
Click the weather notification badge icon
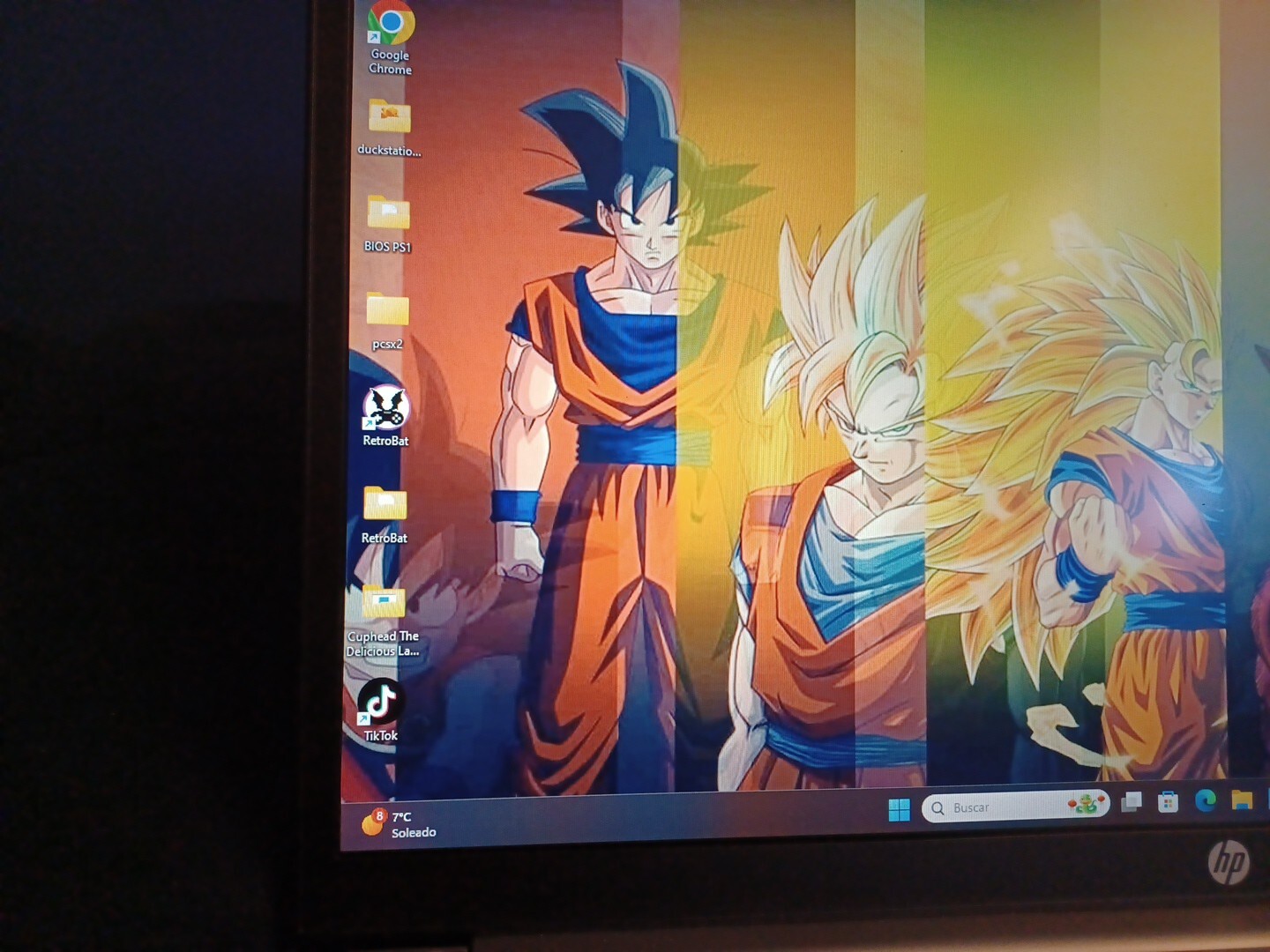(379, 815)
